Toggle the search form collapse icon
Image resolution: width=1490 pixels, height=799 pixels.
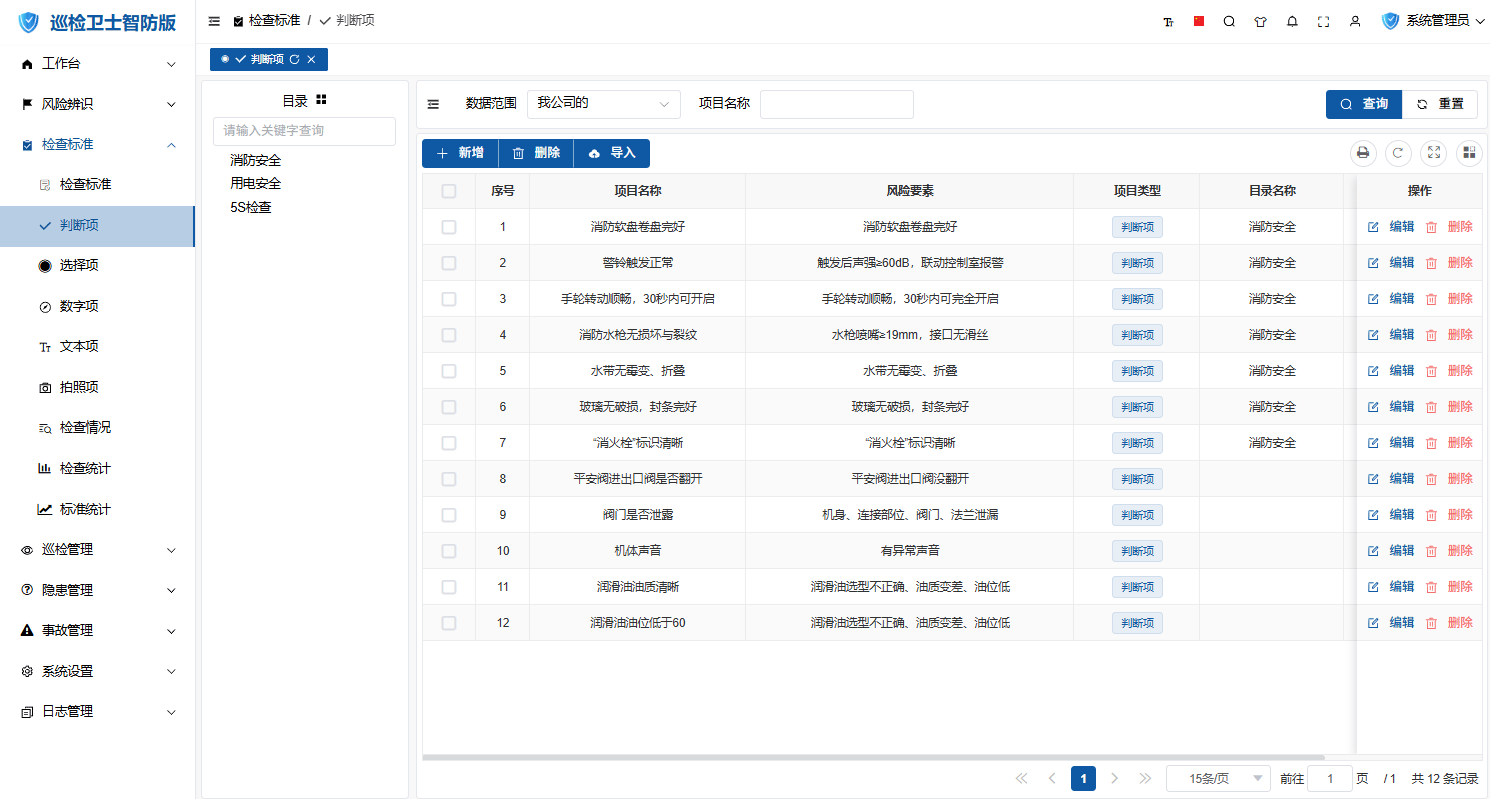(433, 103)
